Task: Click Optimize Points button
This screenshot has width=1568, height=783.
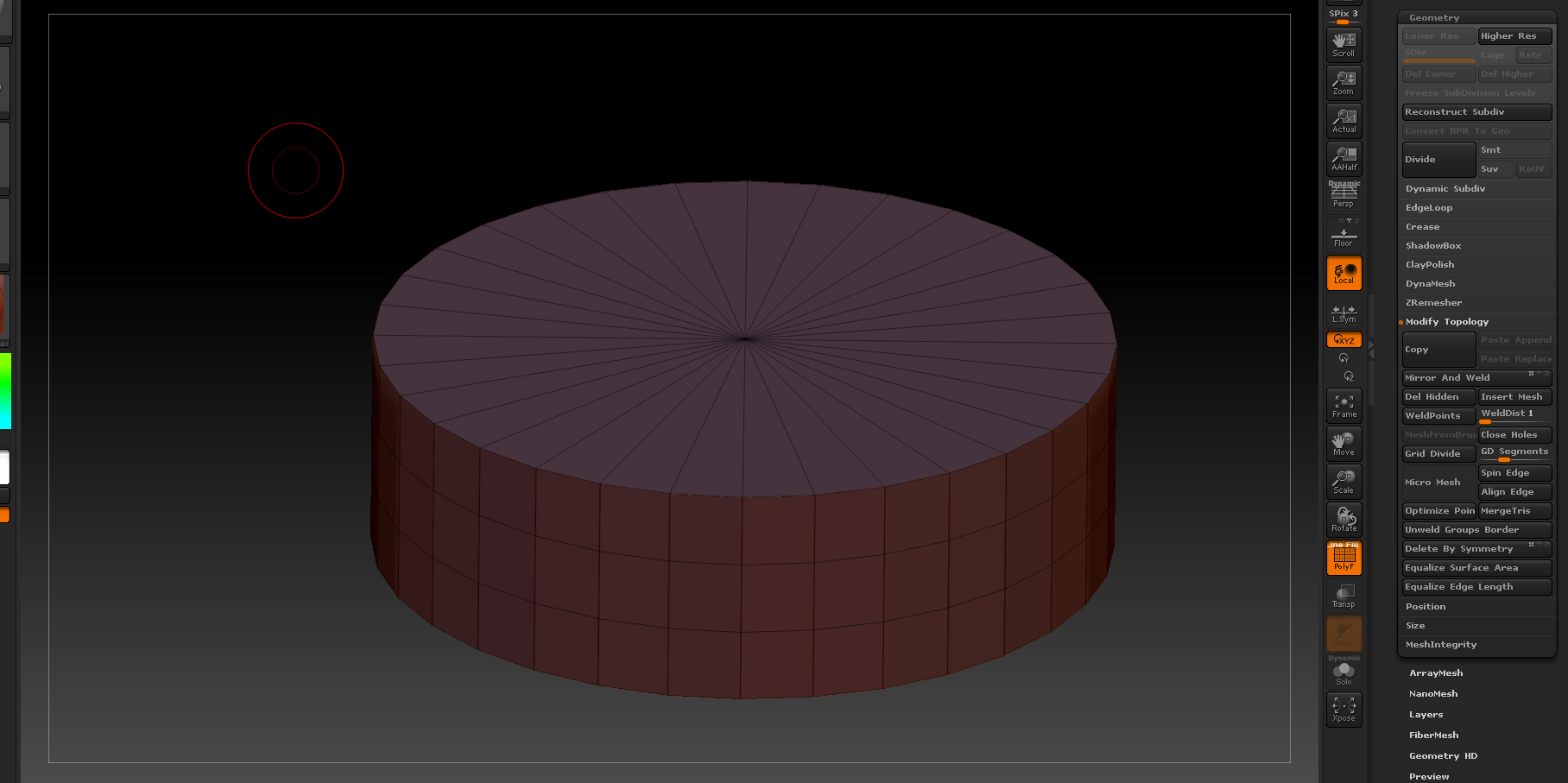Action: click(1438, 511)
